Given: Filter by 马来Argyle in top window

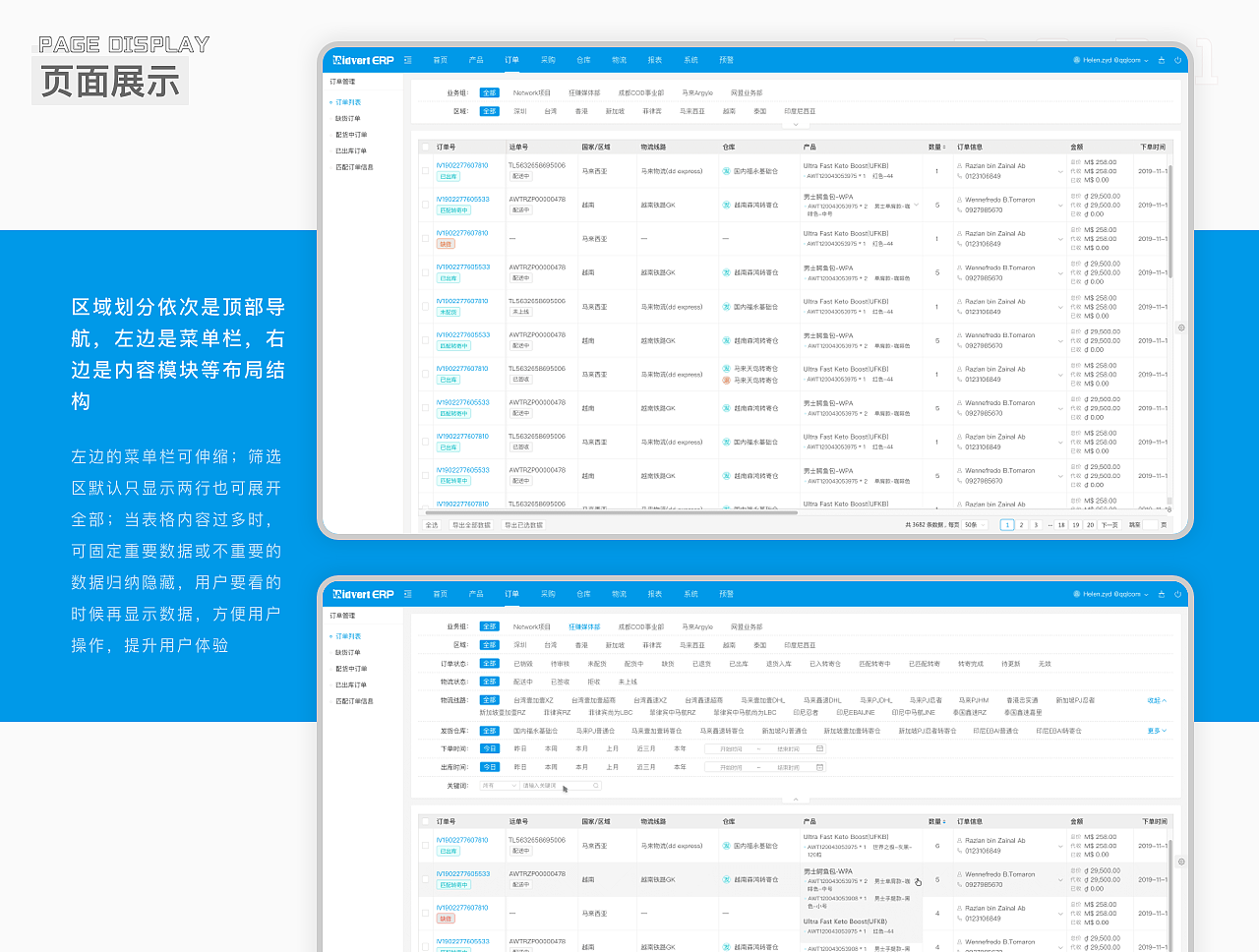Looking at the screenshot, I should tap(697, 92).
